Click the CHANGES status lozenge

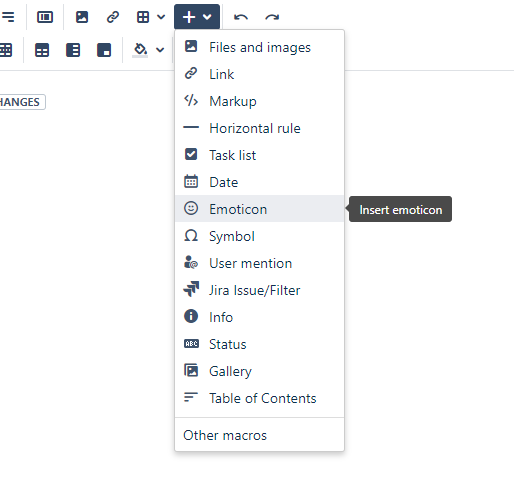click(x=22, y=102)
